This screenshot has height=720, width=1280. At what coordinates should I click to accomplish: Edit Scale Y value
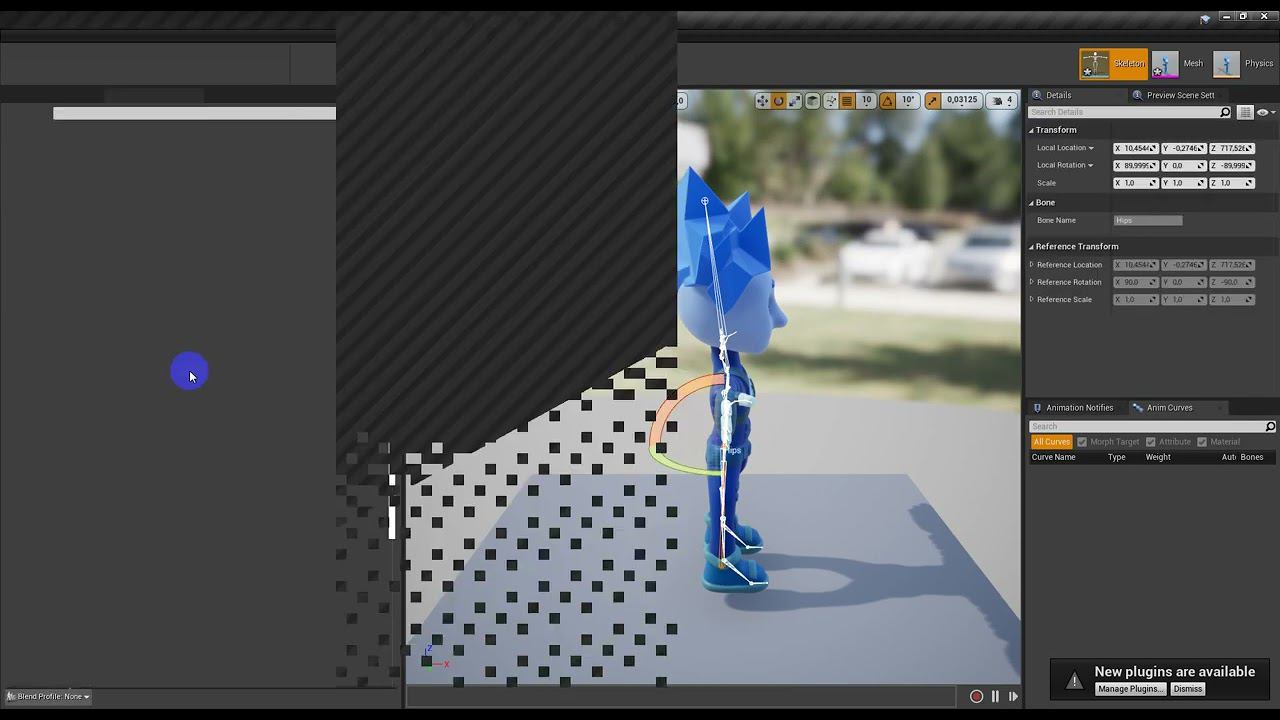pos(1184,183)
